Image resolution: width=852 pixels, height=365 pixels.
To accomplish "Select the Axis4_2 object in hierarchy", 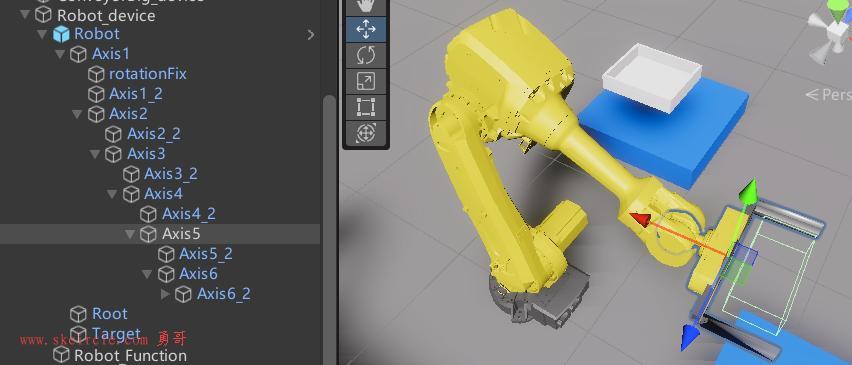I will point(189,213).
